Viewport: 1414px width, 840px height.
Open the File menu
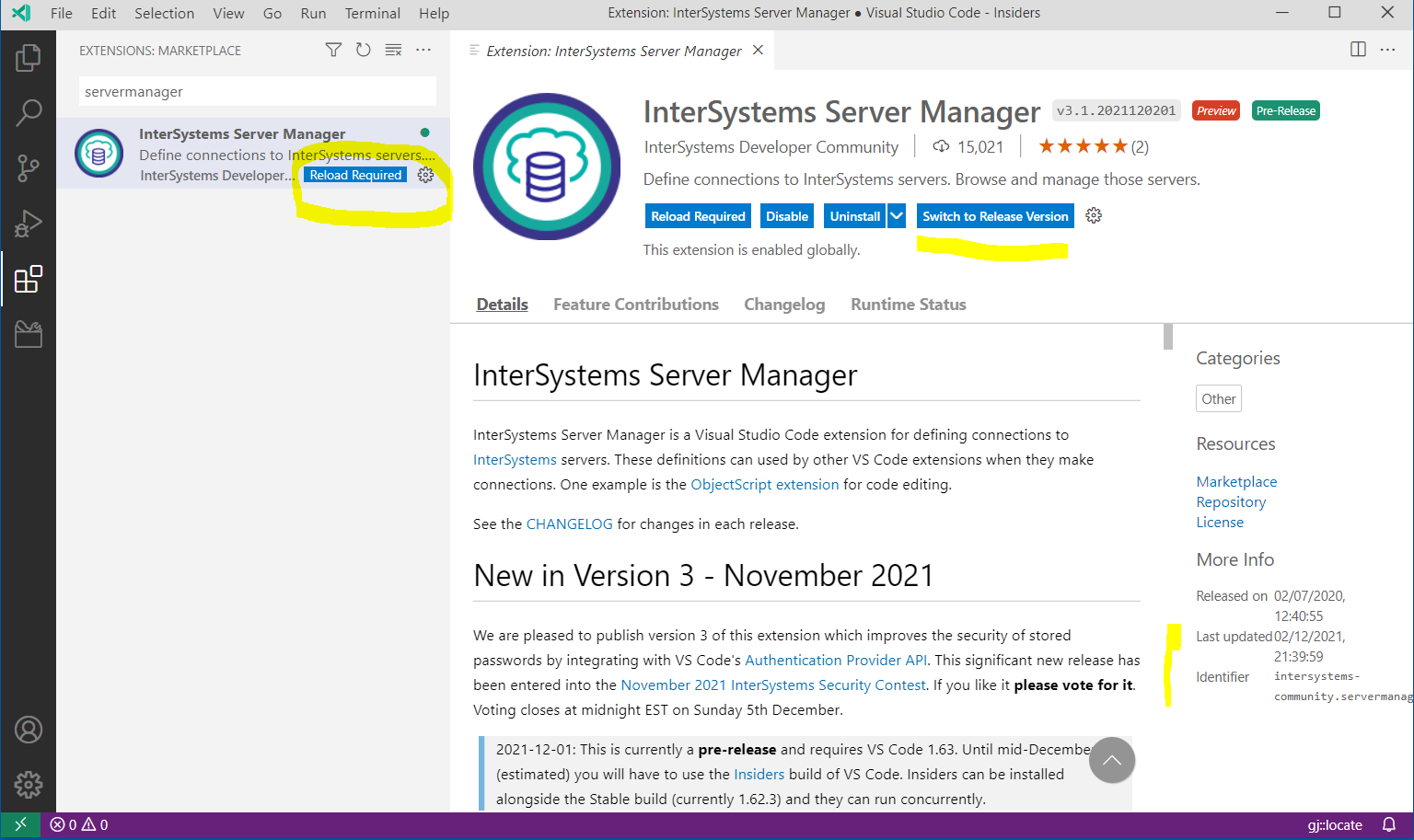pos(62,13)
